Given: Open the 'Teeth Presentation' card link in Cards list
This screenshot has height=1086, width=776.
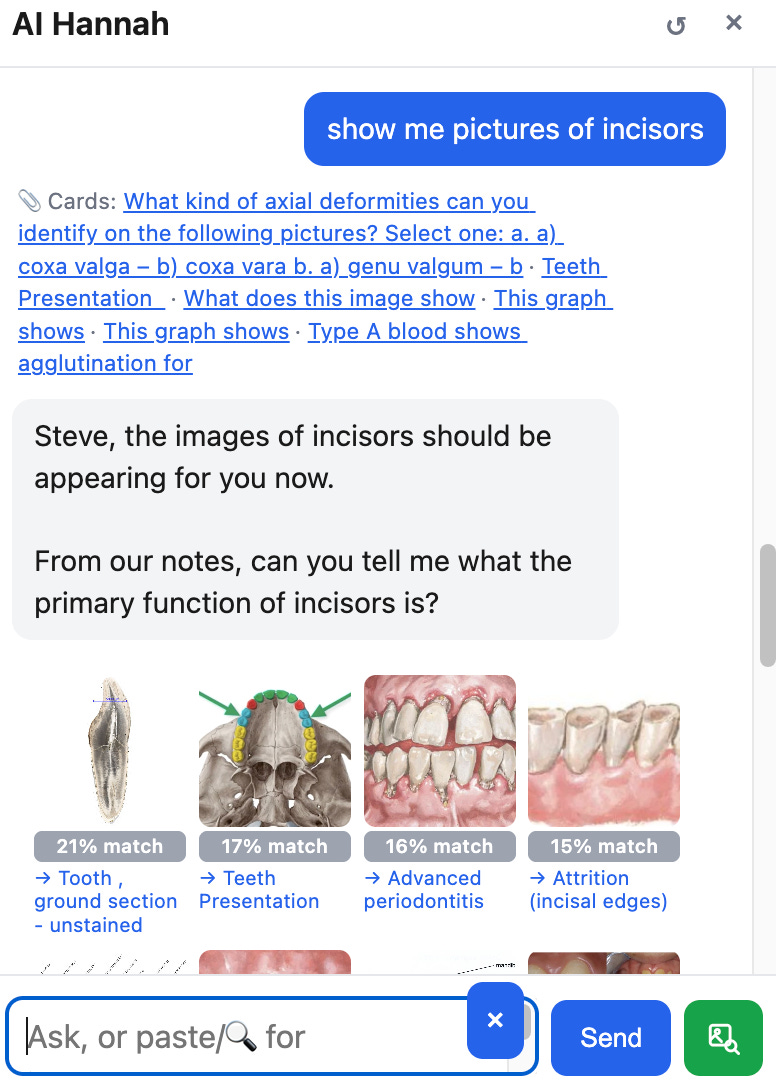Looking at the screenshot, I should [312, 283].
